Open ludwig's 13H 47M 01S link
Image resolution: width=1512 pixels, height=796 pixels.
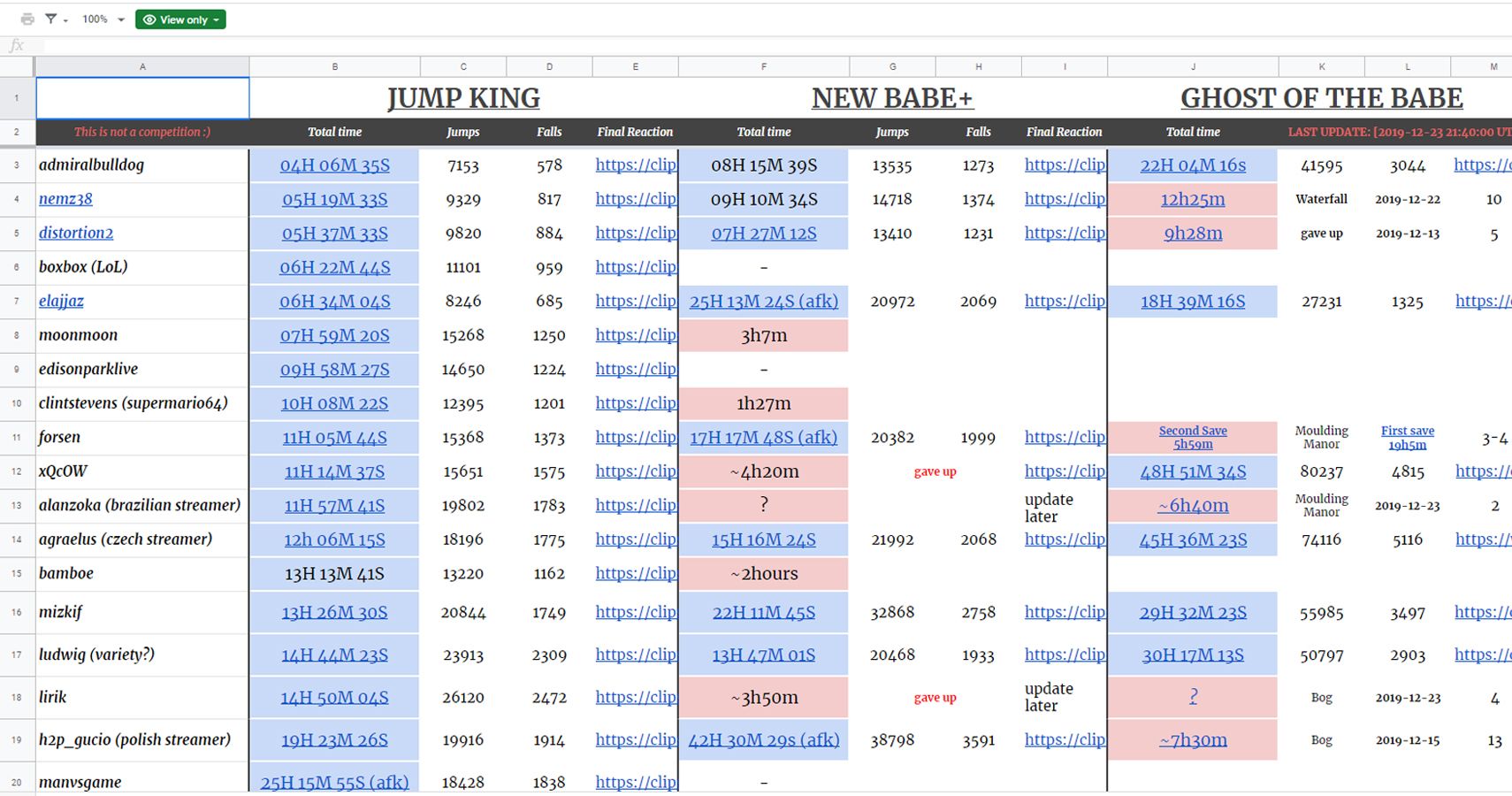(764, 654)
